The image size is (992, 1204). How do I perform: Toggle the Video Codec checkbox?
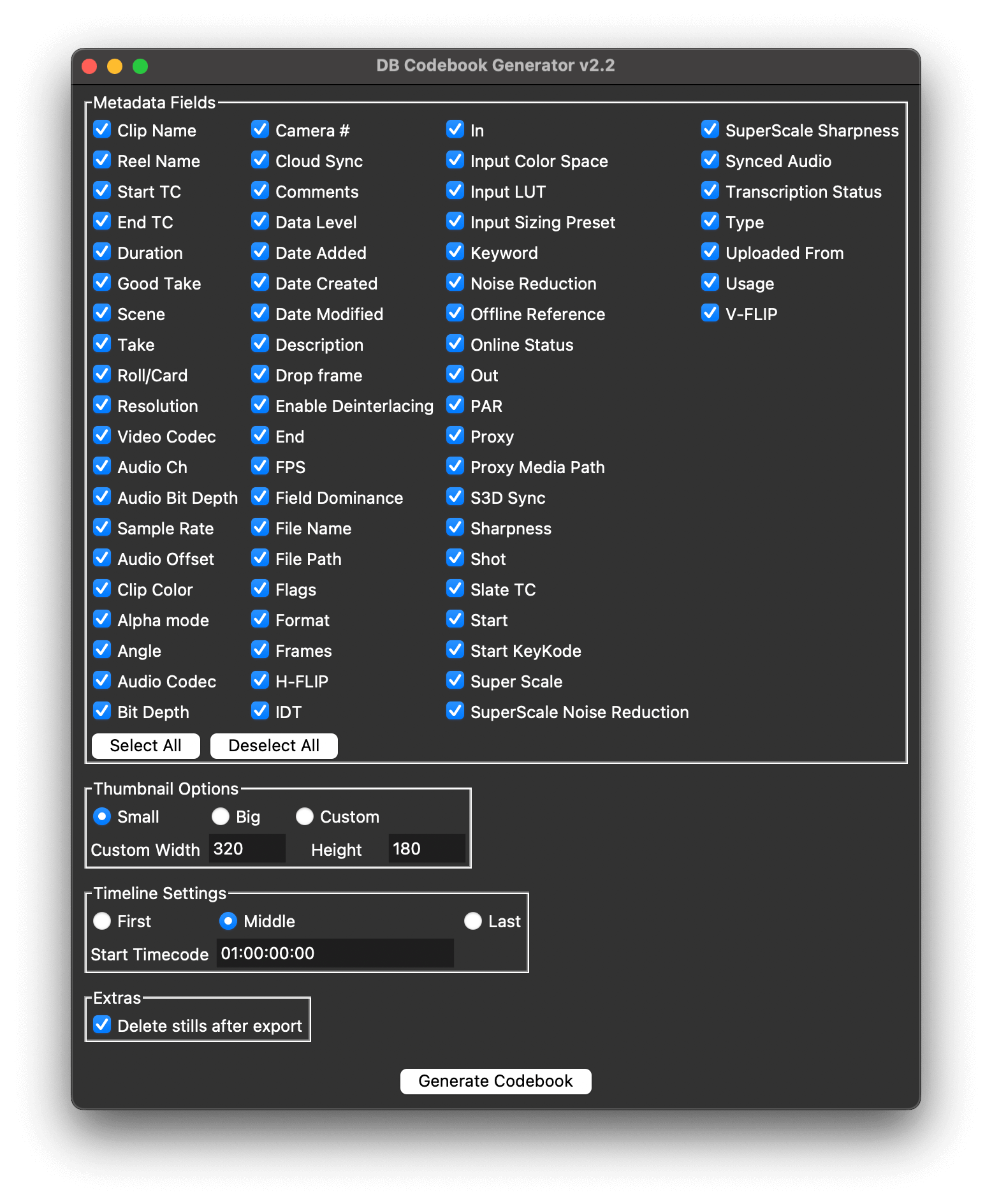pos(102,436)
